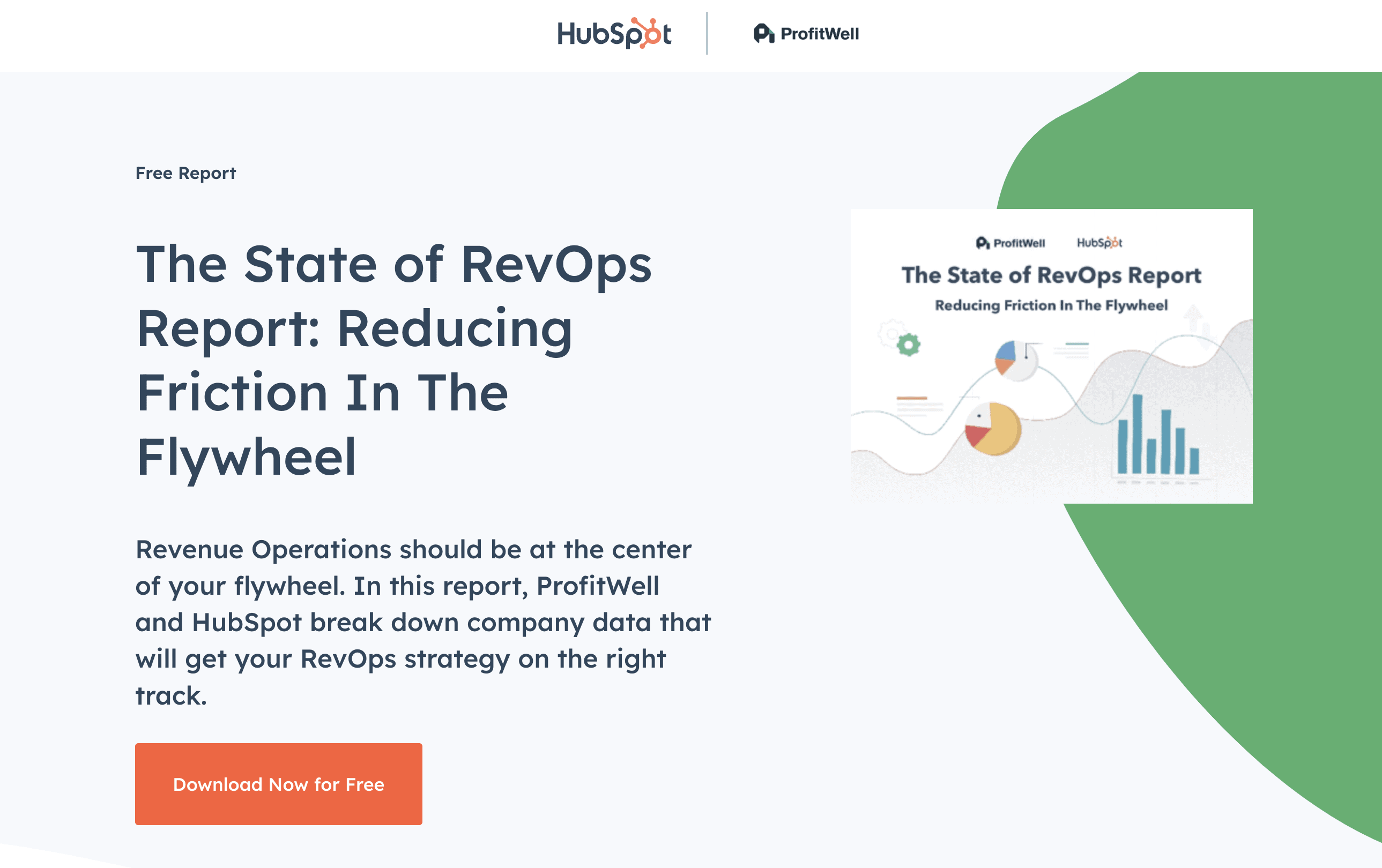
Task: Click the Download Now for Free button
Action: click(x=278, y=784)
